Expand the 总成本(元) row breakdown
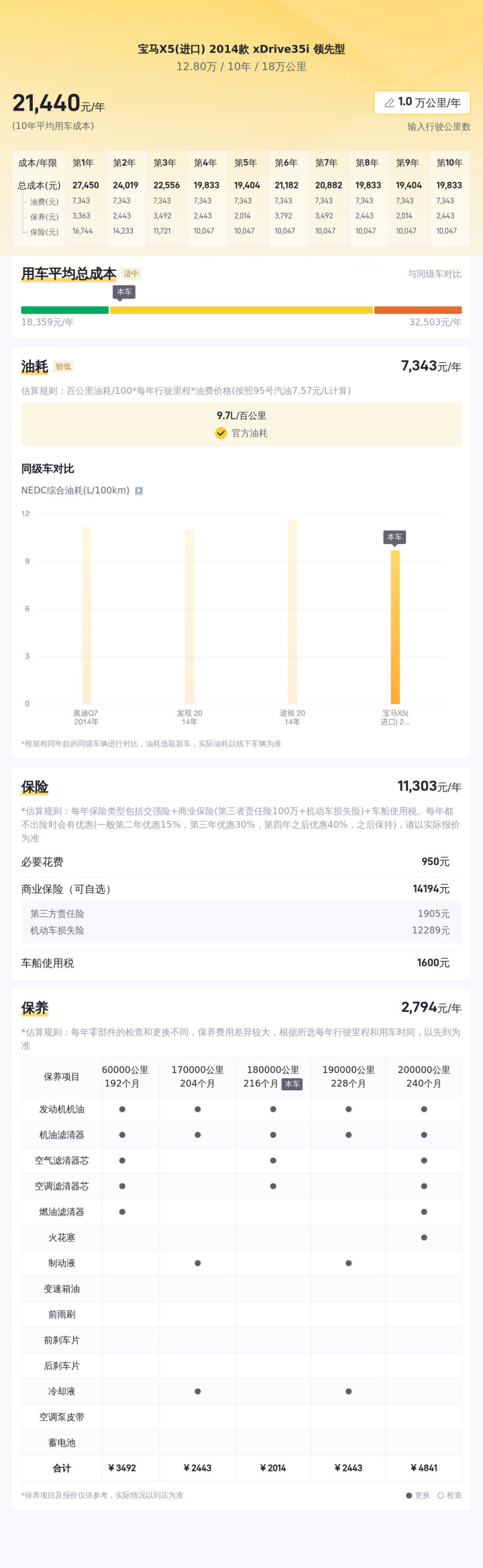 coord(39,185)
